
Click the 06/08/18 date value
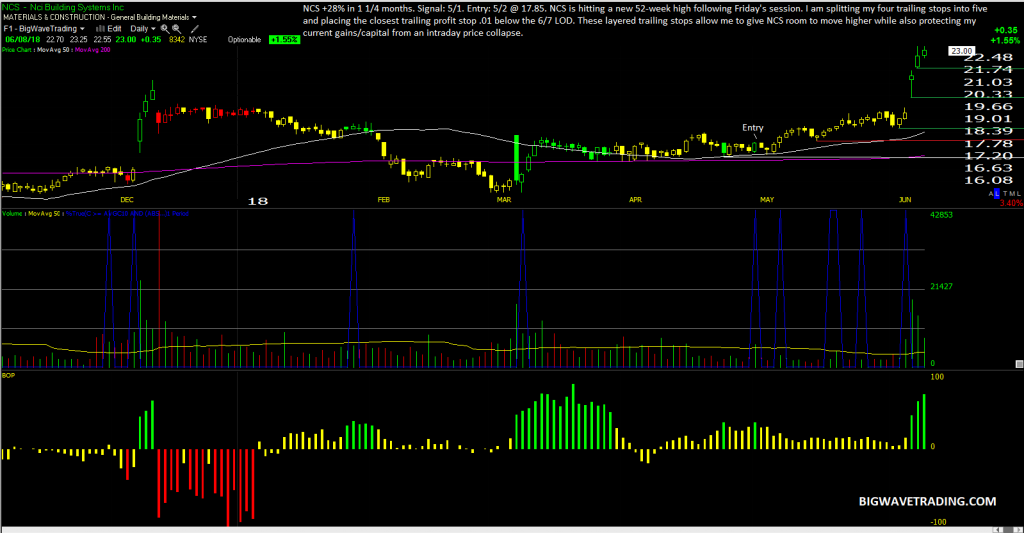tap(23, 40)
